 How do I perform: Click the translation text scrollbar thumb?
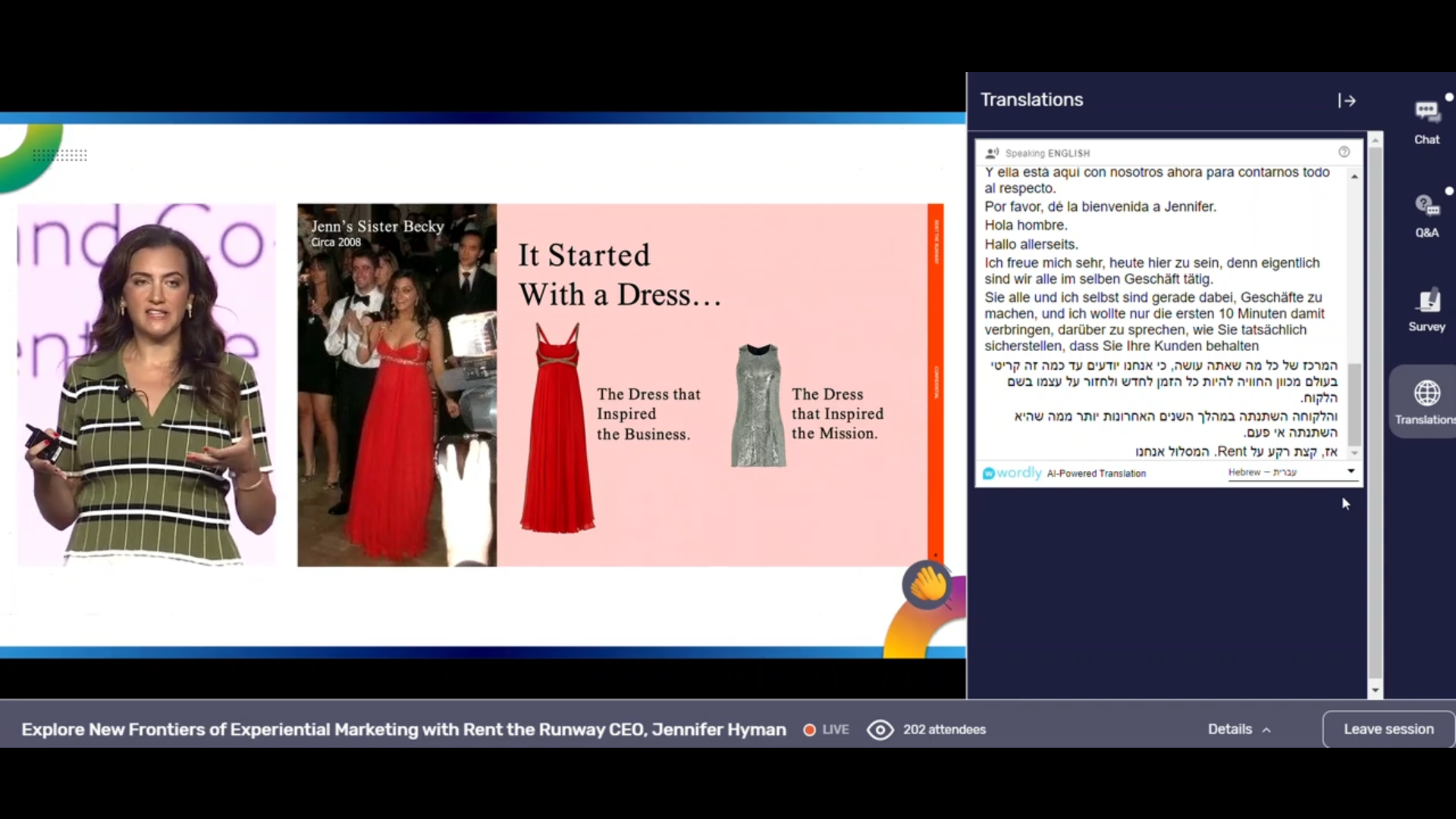point(1354,404)
